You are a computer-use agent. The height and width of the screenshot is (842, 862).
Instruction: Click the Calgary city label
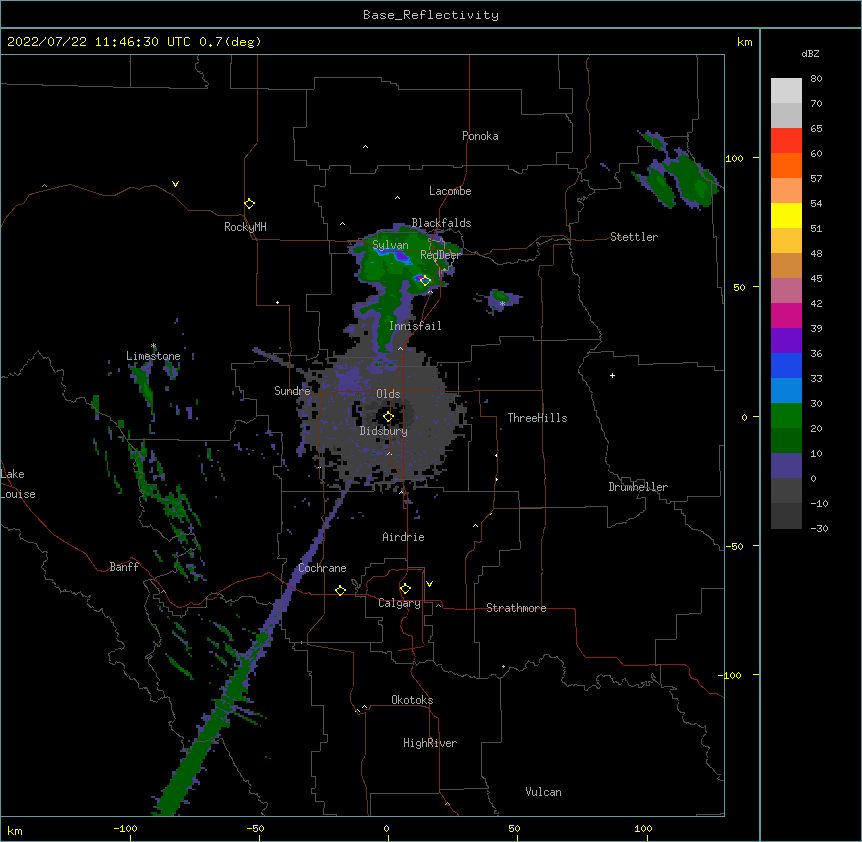(399, 603)
